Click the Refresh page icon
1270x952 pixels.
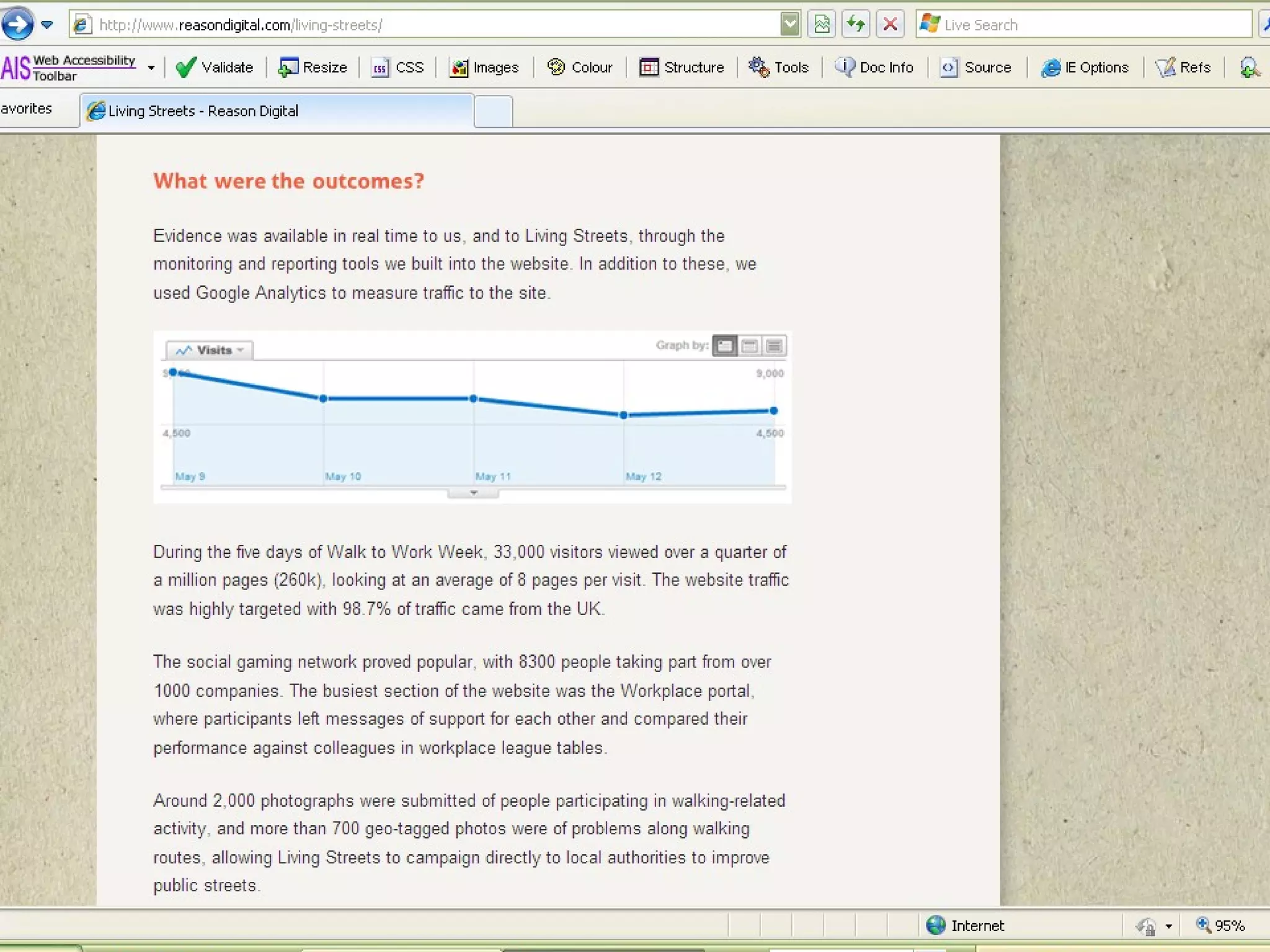(x=856, y=24)
